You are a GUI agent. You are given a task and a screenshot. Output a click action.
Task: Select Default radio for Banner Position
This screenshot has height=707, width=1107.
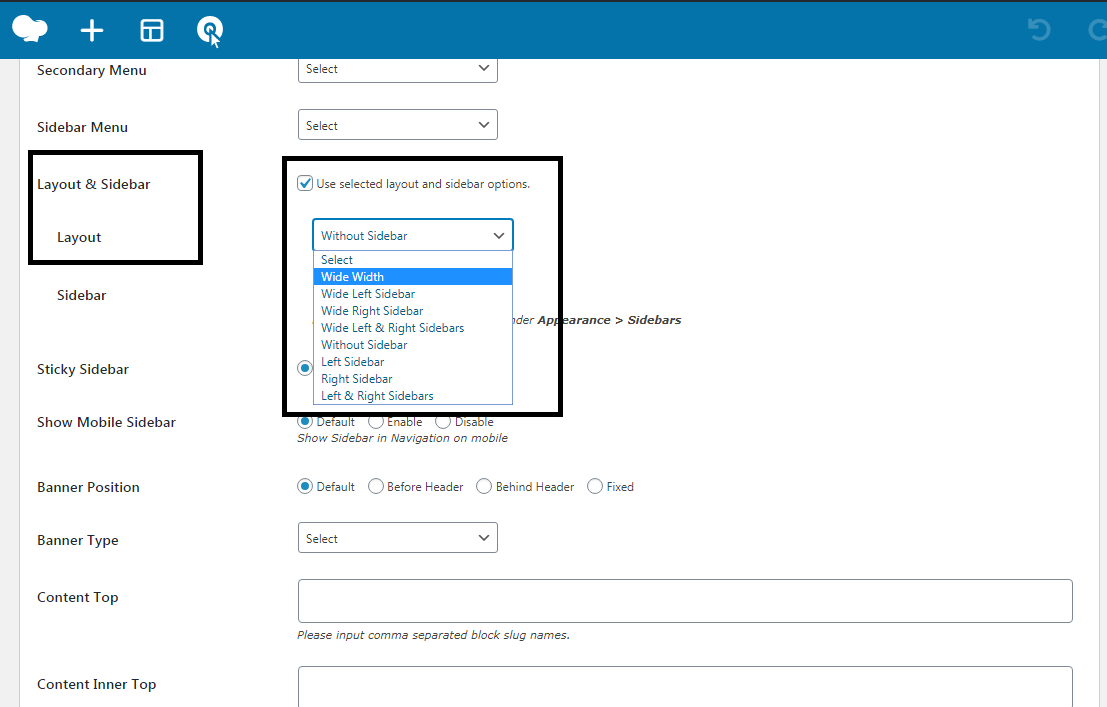(305, 487)
